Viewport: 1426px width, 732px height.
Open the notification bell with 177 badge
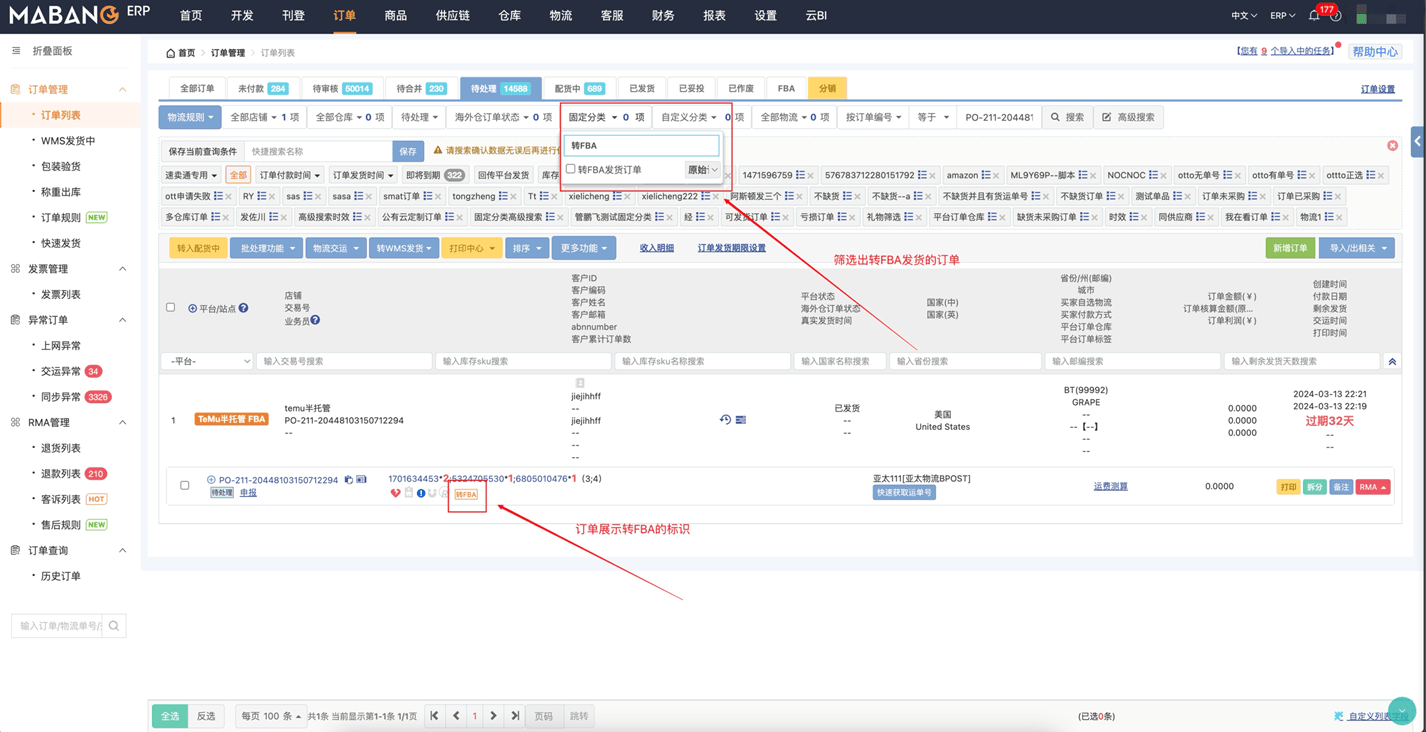1314,16
